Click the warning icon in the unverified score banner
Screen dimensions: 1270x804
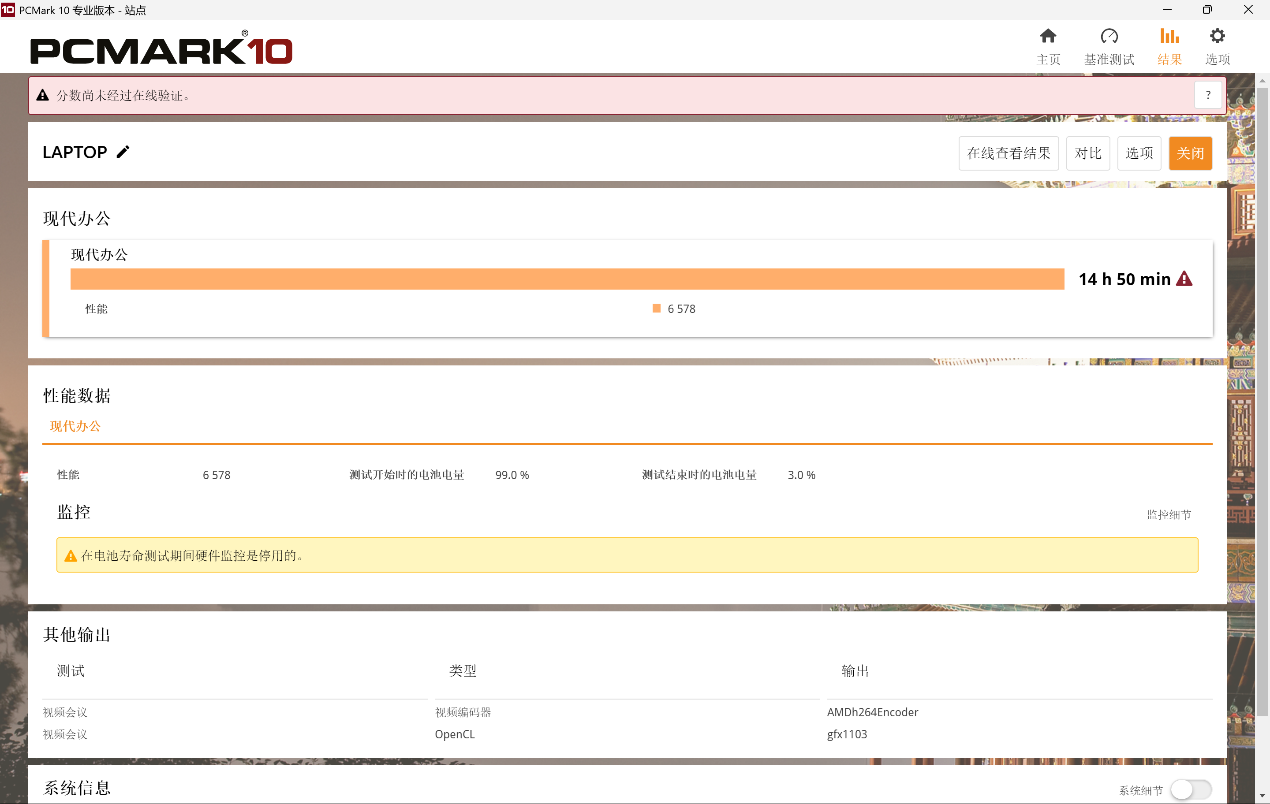(43, 96)
